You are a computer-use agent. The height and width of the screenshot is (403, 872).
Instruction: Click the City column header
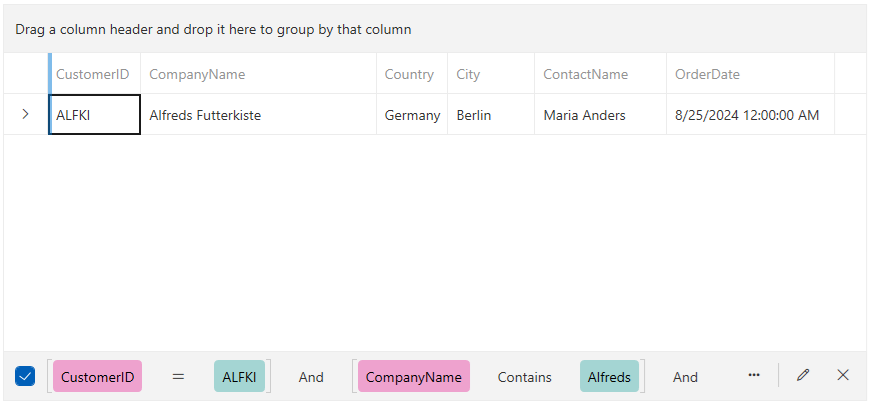point(468,74)
